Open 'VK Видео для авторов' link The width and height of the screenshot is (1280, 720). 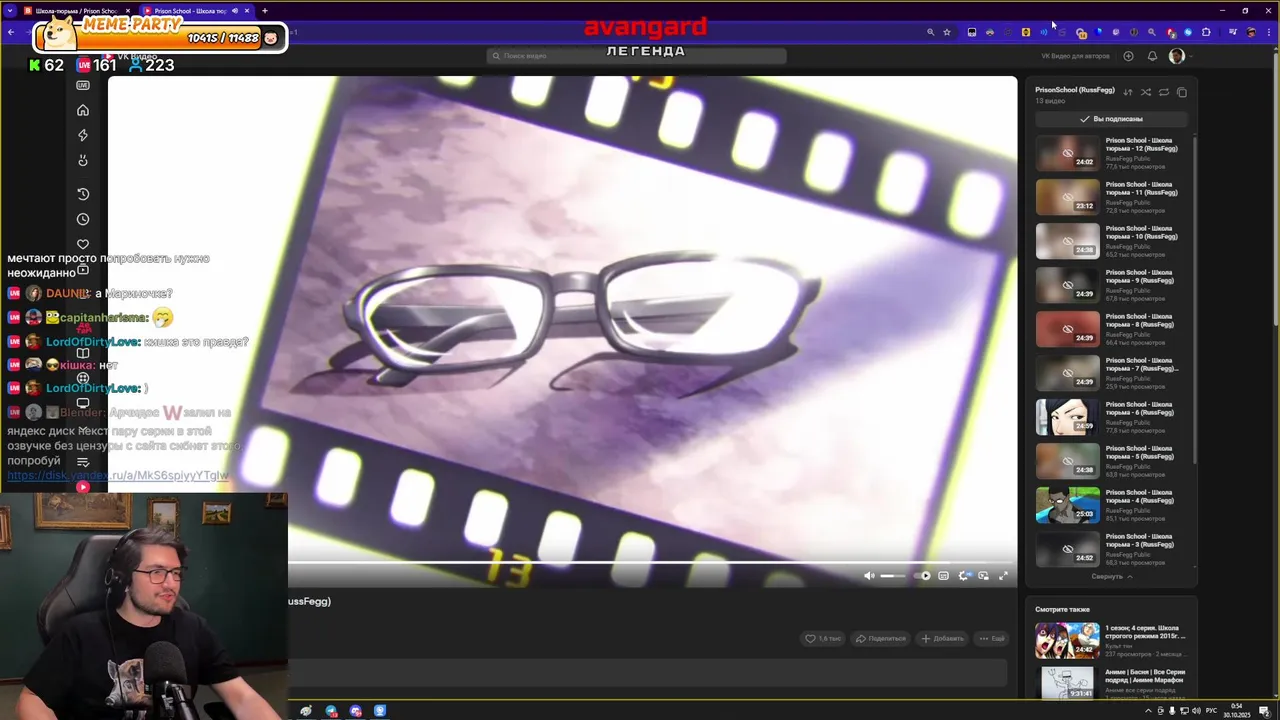1075,56
